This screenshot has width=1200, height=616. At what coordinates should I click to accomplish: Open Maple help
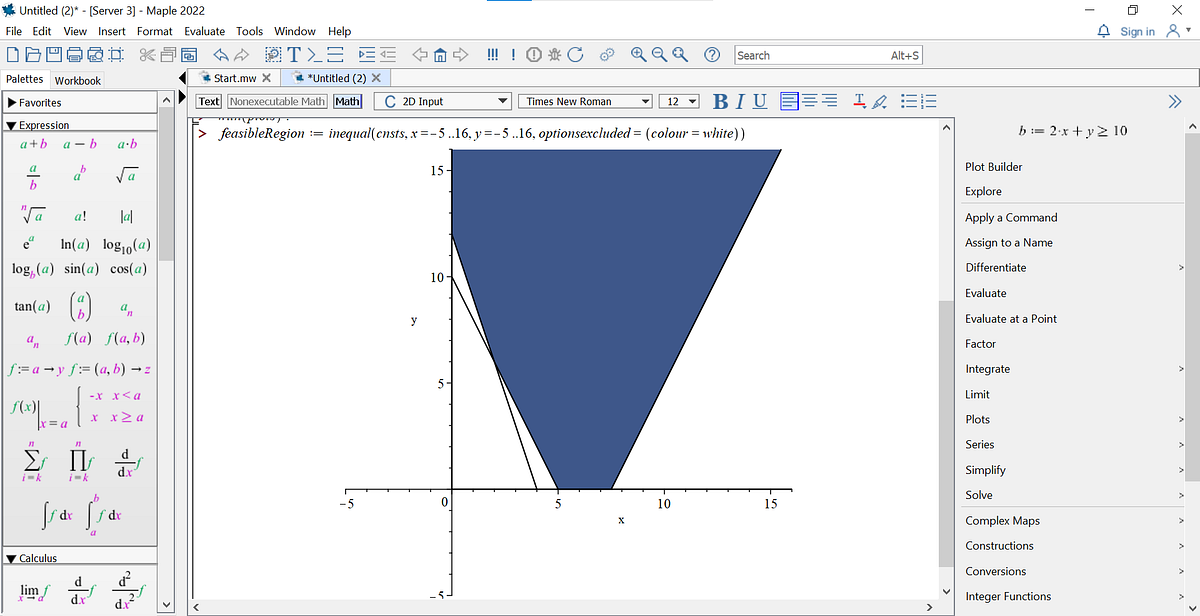[x=711, y=55]
